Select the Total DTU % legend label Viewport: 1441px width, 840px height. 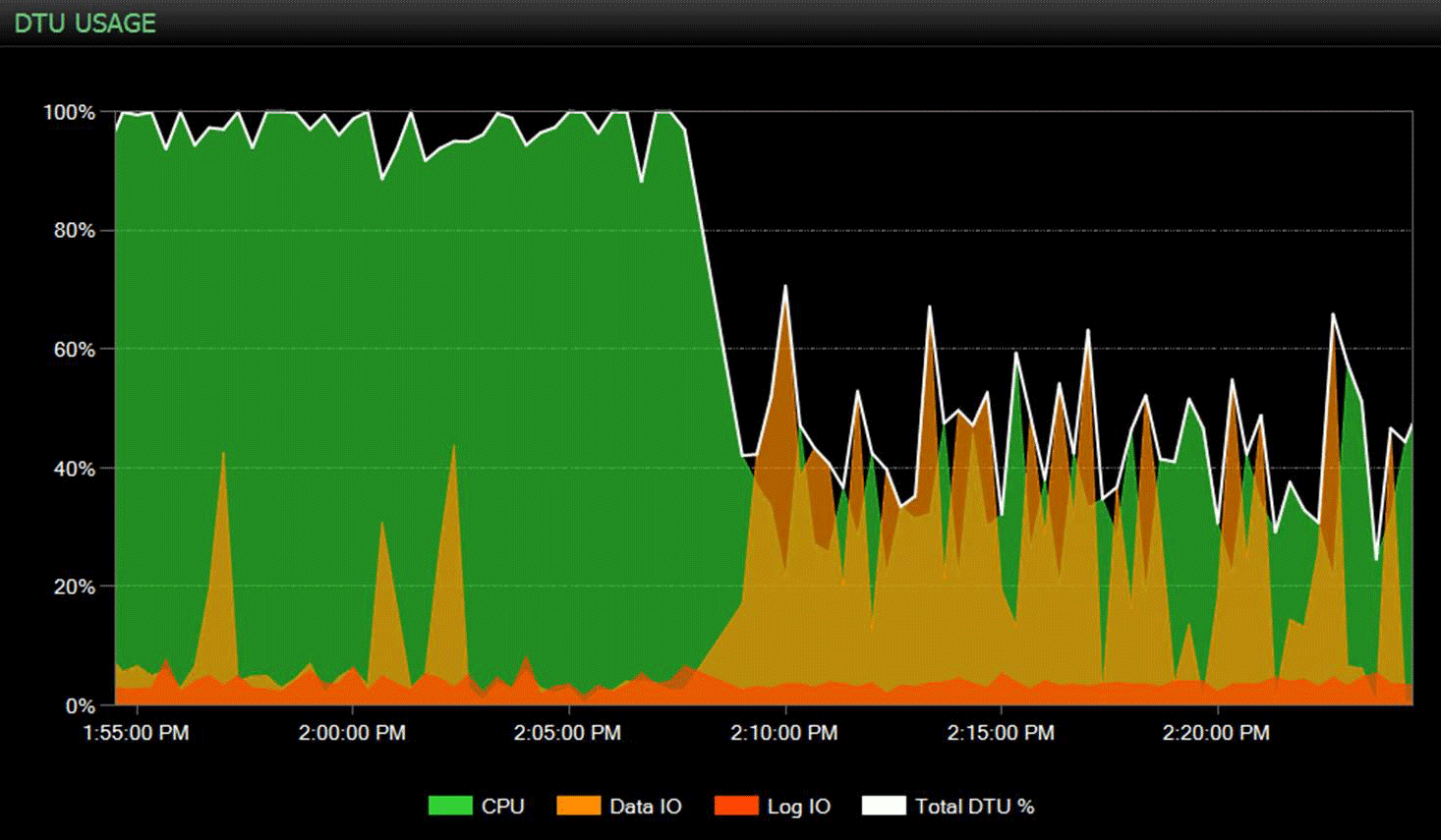[974, 806]
